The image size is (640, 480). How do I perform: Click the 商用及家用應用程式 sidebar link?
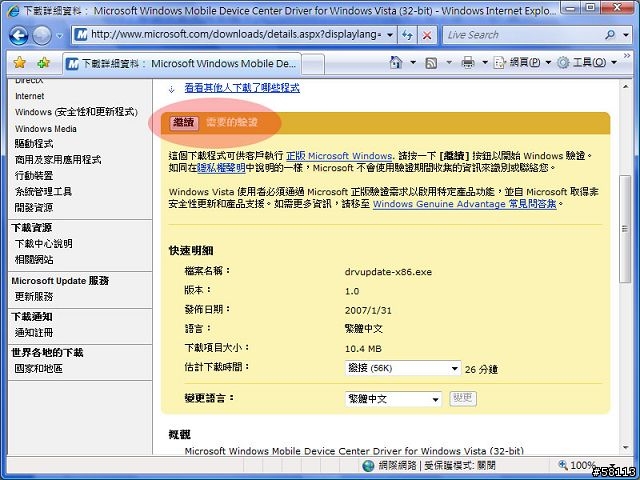tap(58, 160)
